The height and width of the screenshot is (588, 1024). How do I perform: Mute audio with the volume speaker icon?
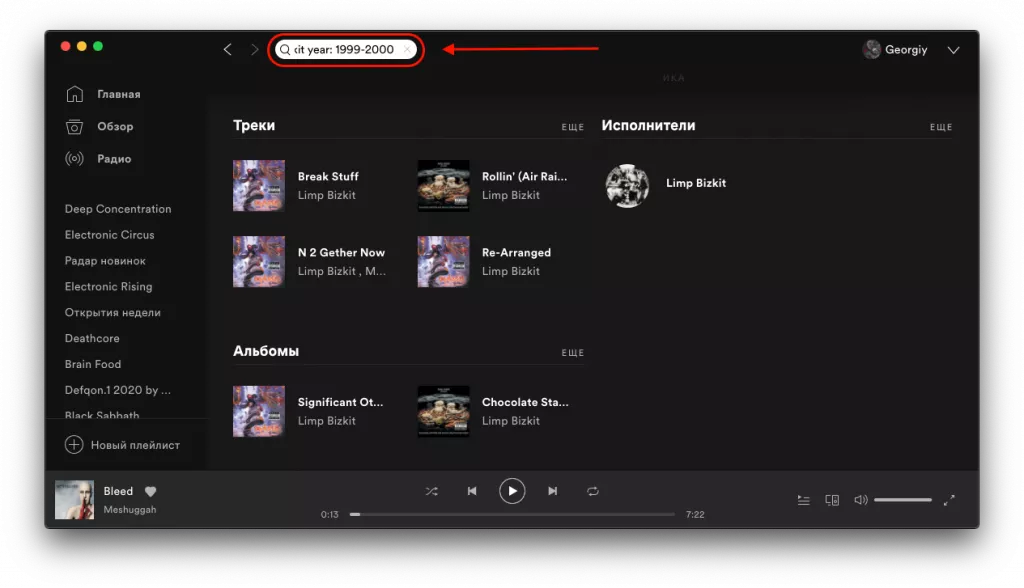click(x=860, y=499)
